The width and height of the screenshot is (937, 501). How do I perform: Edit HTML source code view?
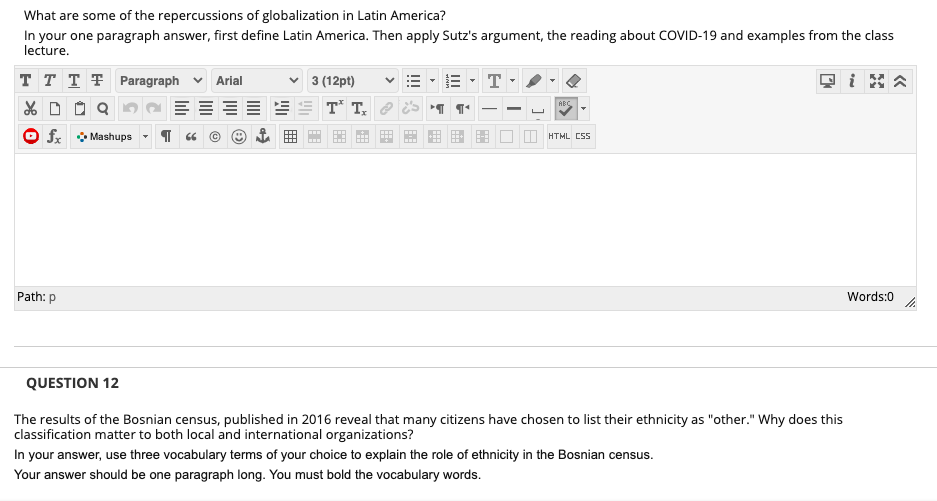click(559, 136)
